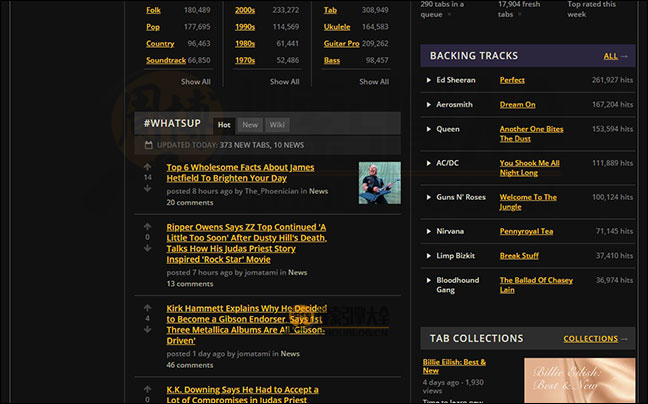
Task: View the 13 comments on Ripper Owens post
Action: [190, 284]
